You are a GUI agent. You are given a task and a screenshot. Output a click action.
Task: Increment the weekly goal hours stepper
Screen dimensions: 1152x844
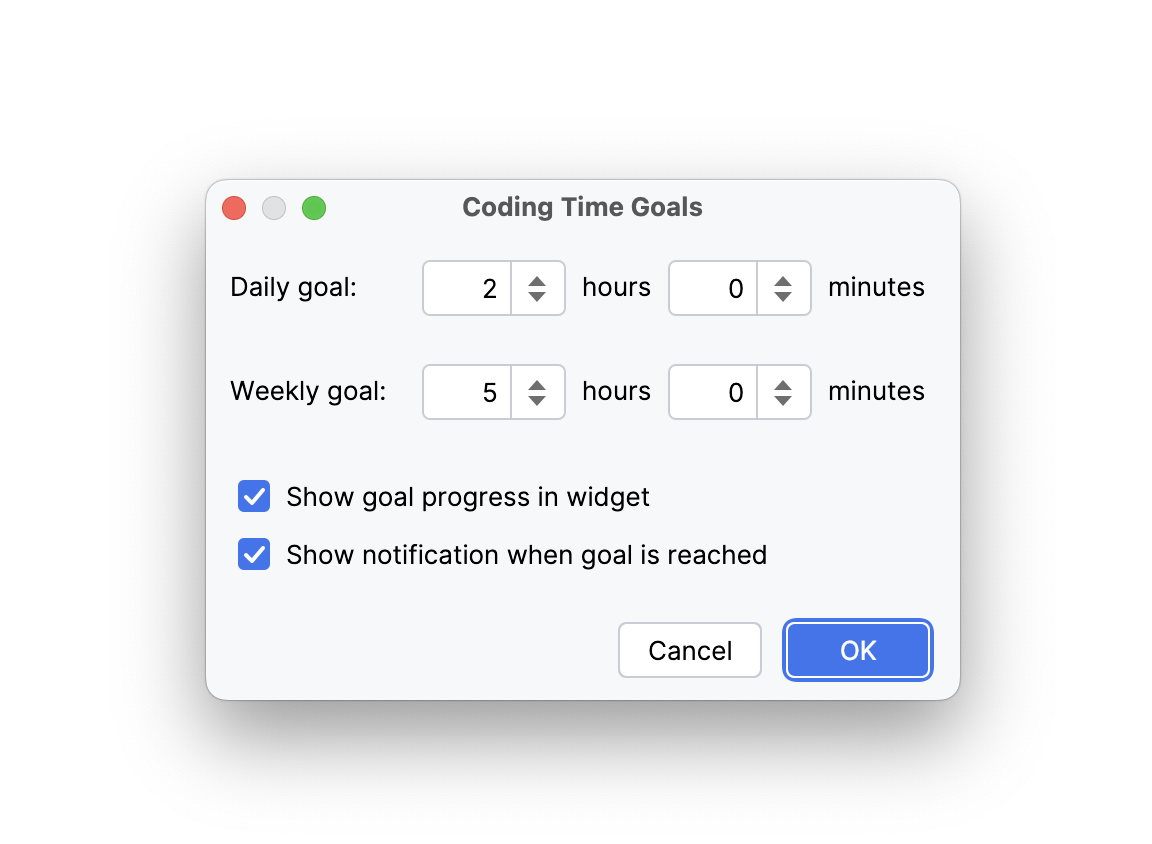(538, 385)
